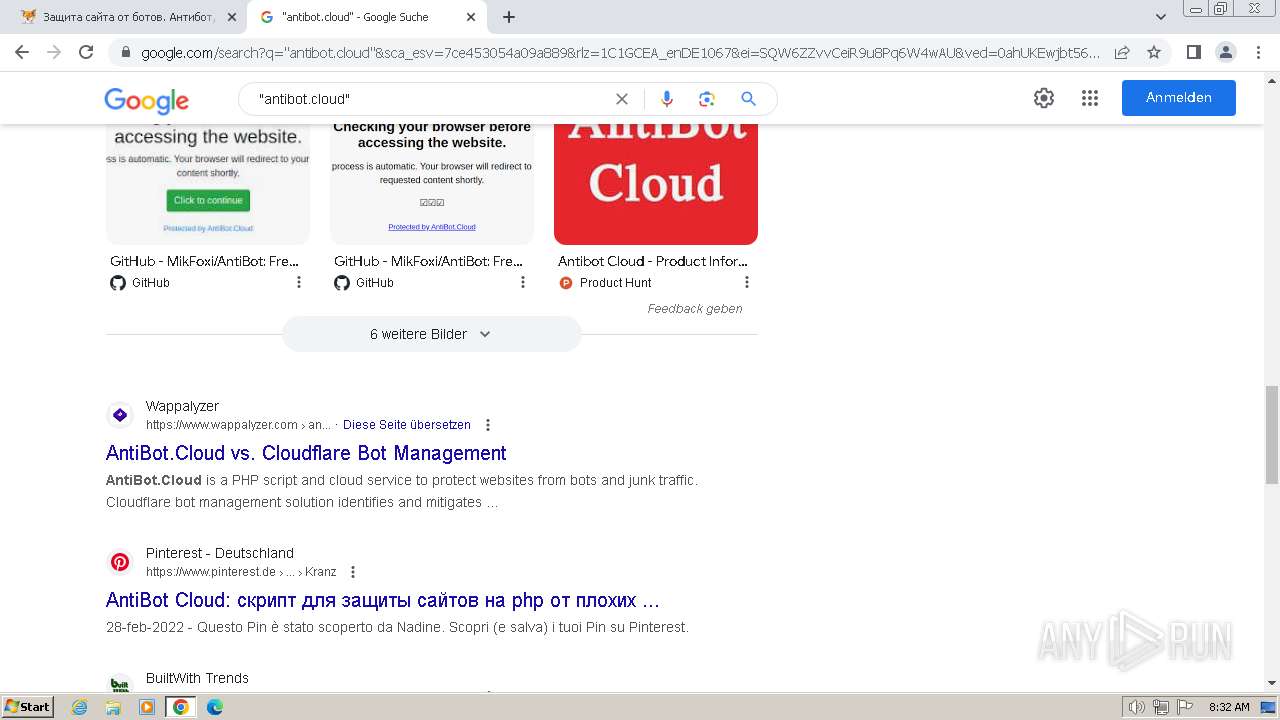Open first GitHub - MikFoxi/AntiBot image title
The image size is (1280, 720).
coord(204,261)
